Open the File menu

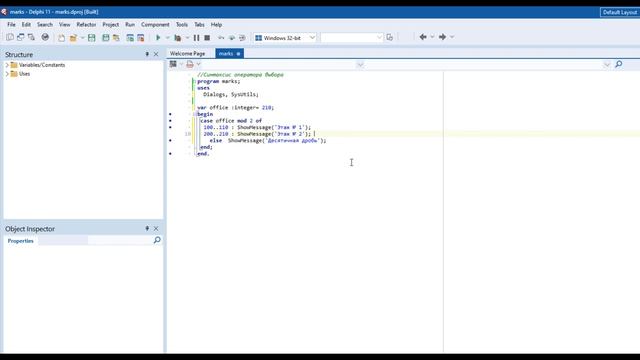[11, 24]
